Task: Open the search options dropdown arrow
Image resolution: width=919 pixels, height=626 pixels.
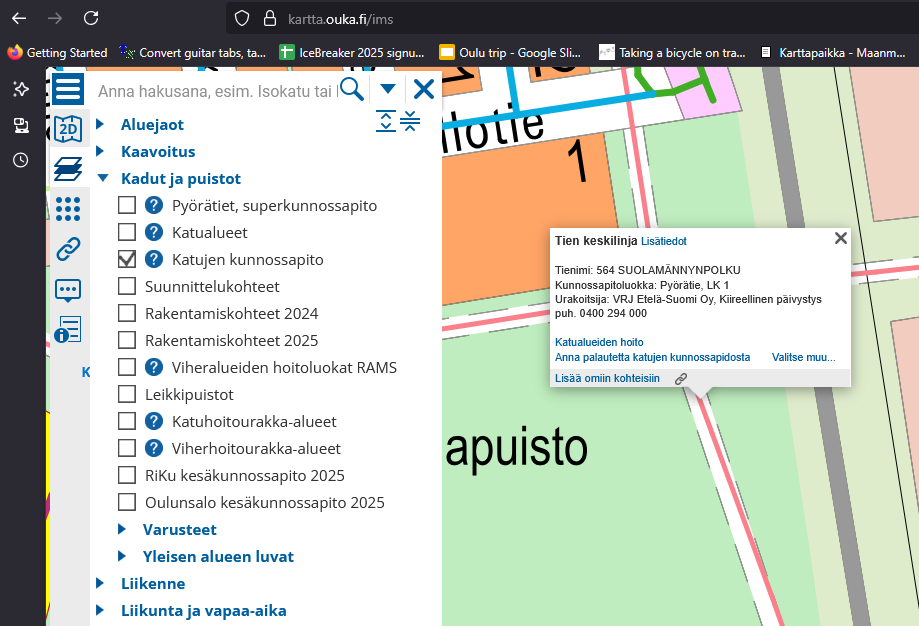Action: coord(387,90)
